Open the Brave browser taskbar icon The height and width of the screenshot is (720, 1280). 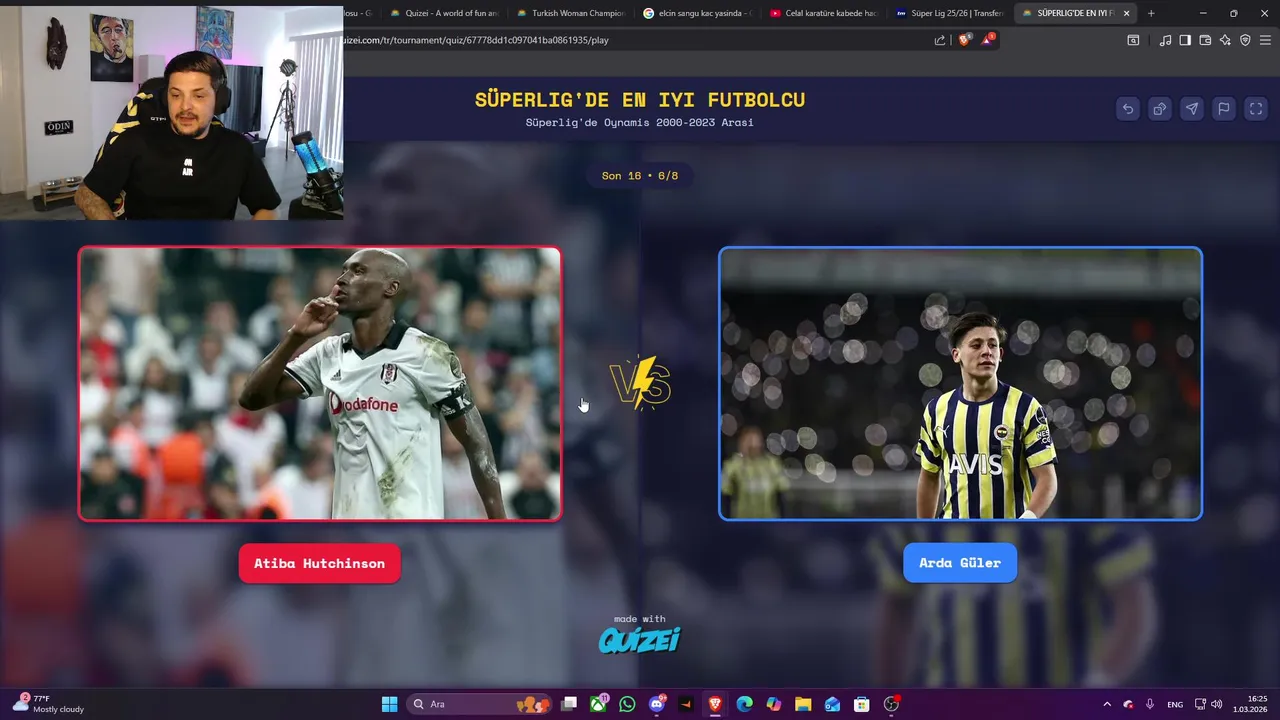pyautogui.click(x=715, y=704)
